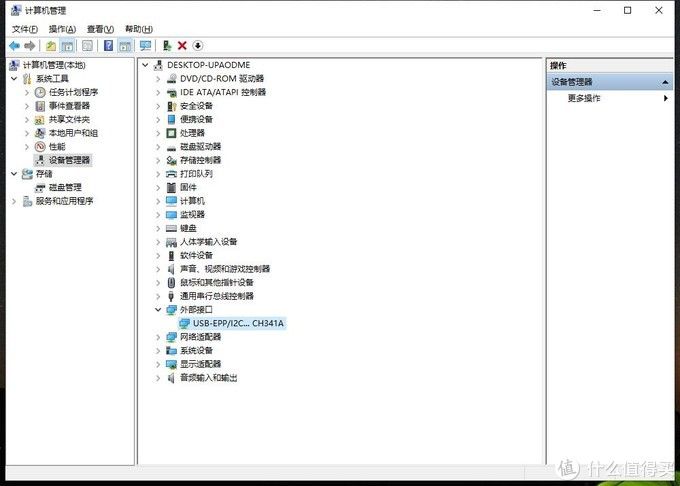Expand DVD/CD-ROM 驱动器 category
This screenshot has width=680, height=486.
158,79
